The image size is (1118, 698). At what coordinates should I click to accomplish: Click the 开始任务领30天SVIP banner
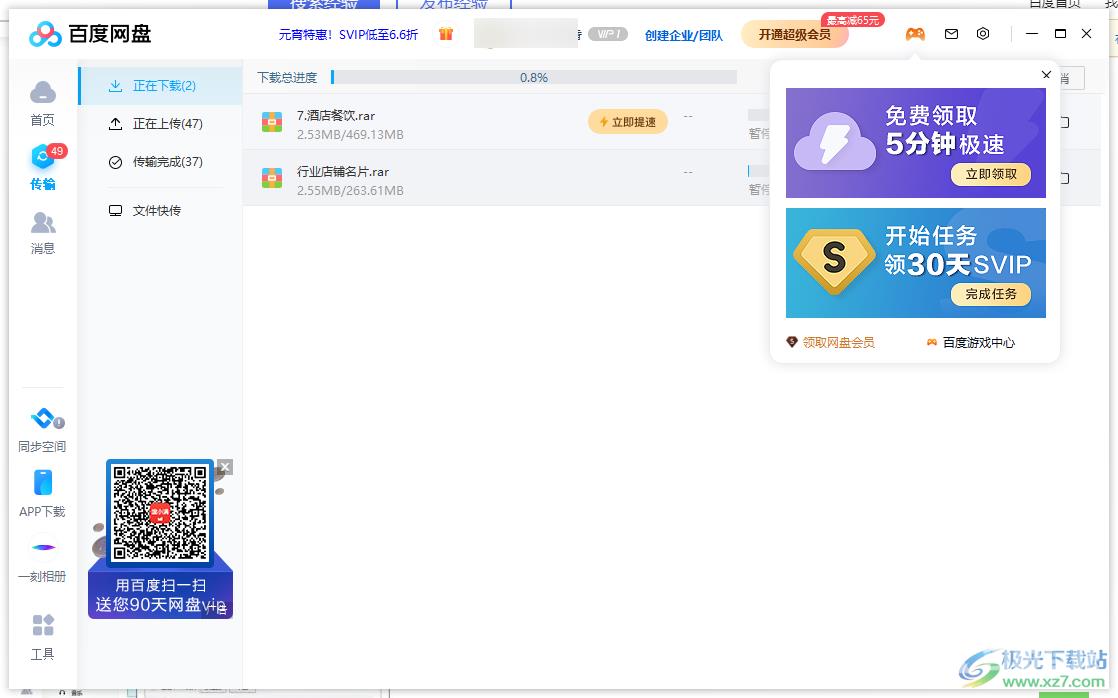click(x=916, y=263)
